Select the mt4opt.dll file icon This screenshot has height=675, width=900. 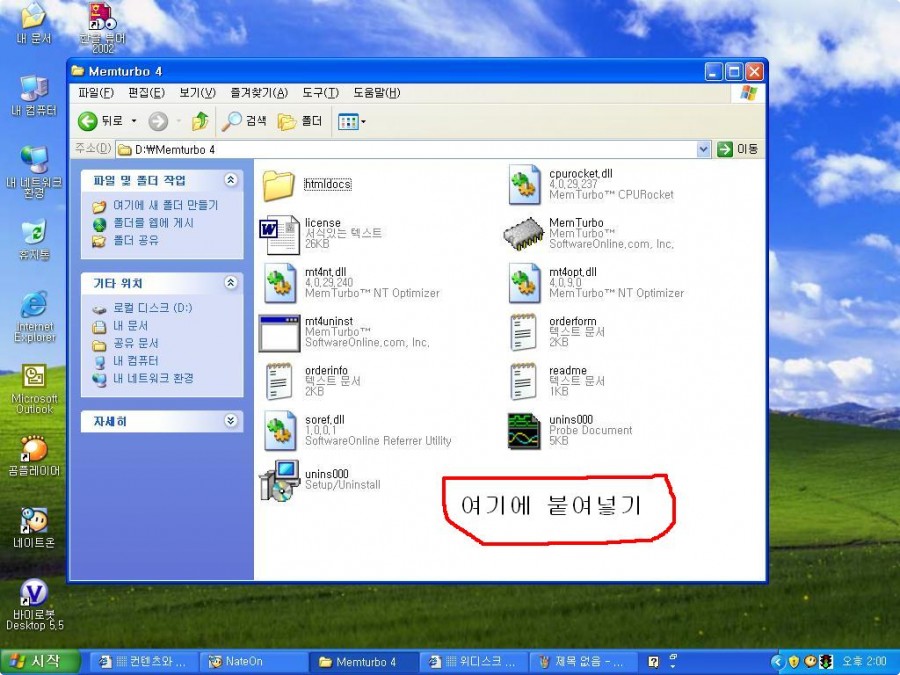[524, 283]
